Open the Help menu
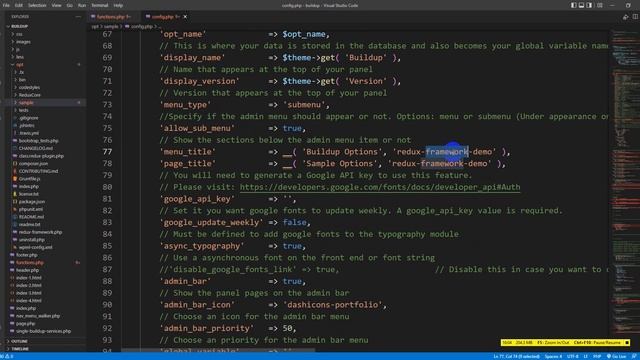 (118, 5)
